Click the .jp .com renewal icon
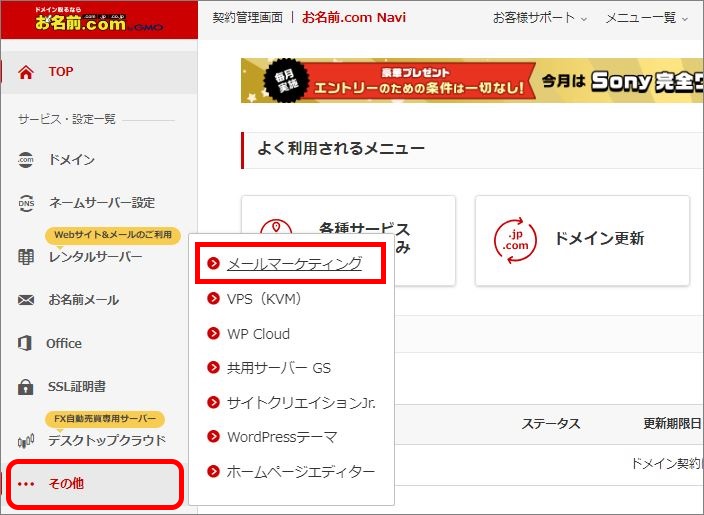 (515, 240)
